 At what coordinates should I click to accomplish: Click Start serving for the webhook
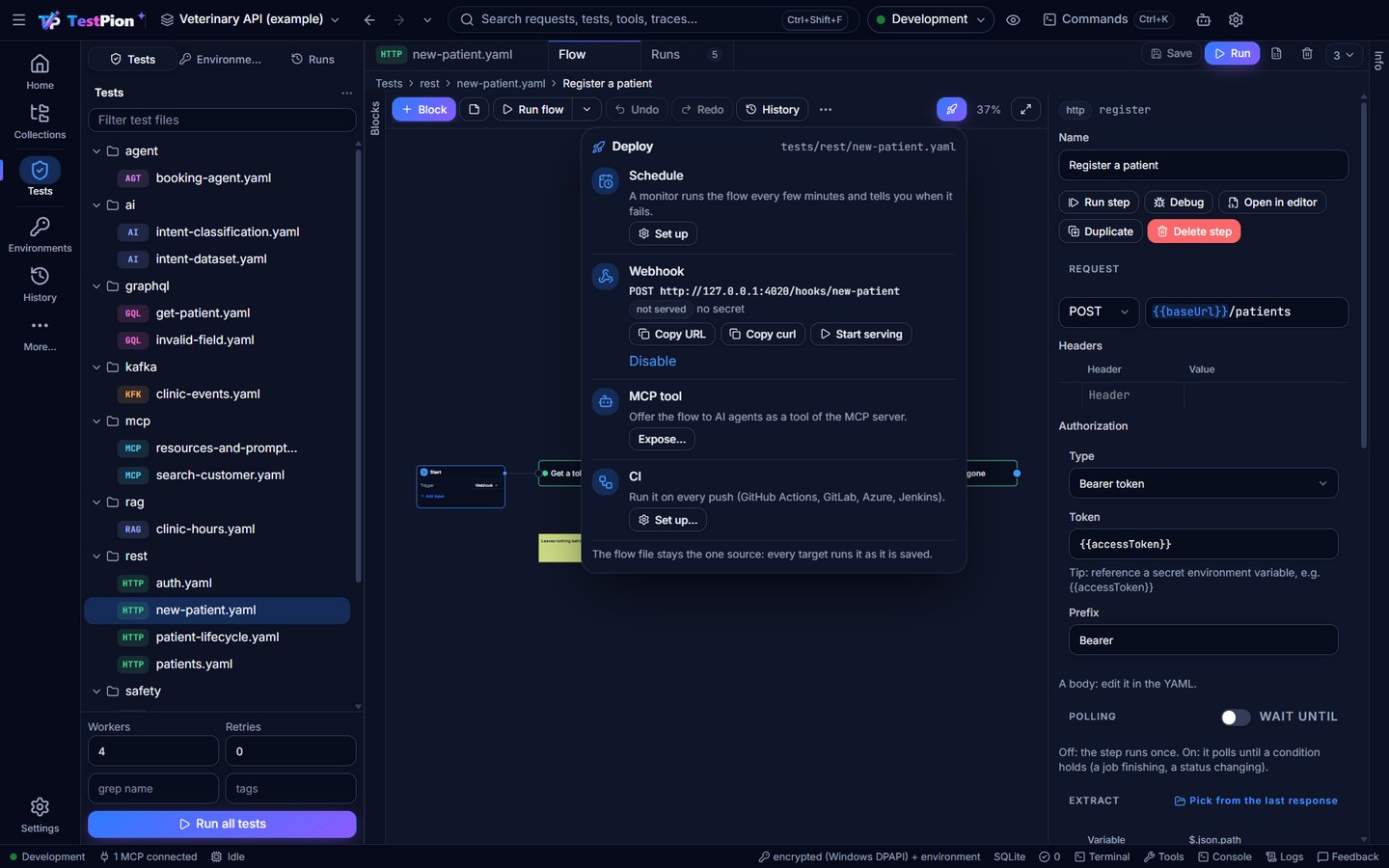(x=860, y=334)
